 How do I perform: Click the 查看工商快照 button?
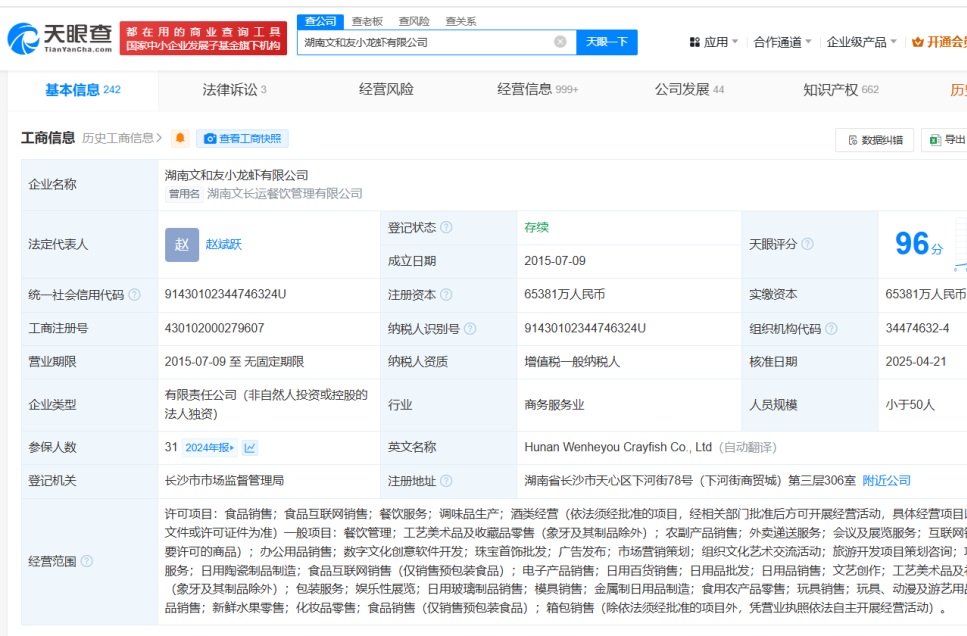[242, 139]
